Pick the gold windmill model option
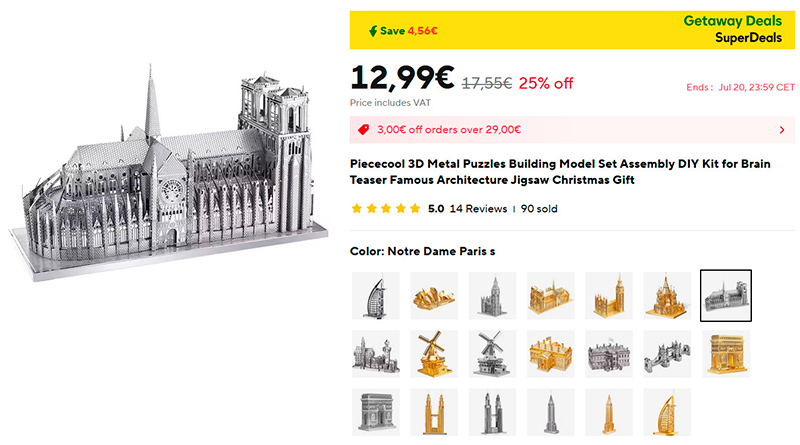800x445 pixels. point(434,353)
